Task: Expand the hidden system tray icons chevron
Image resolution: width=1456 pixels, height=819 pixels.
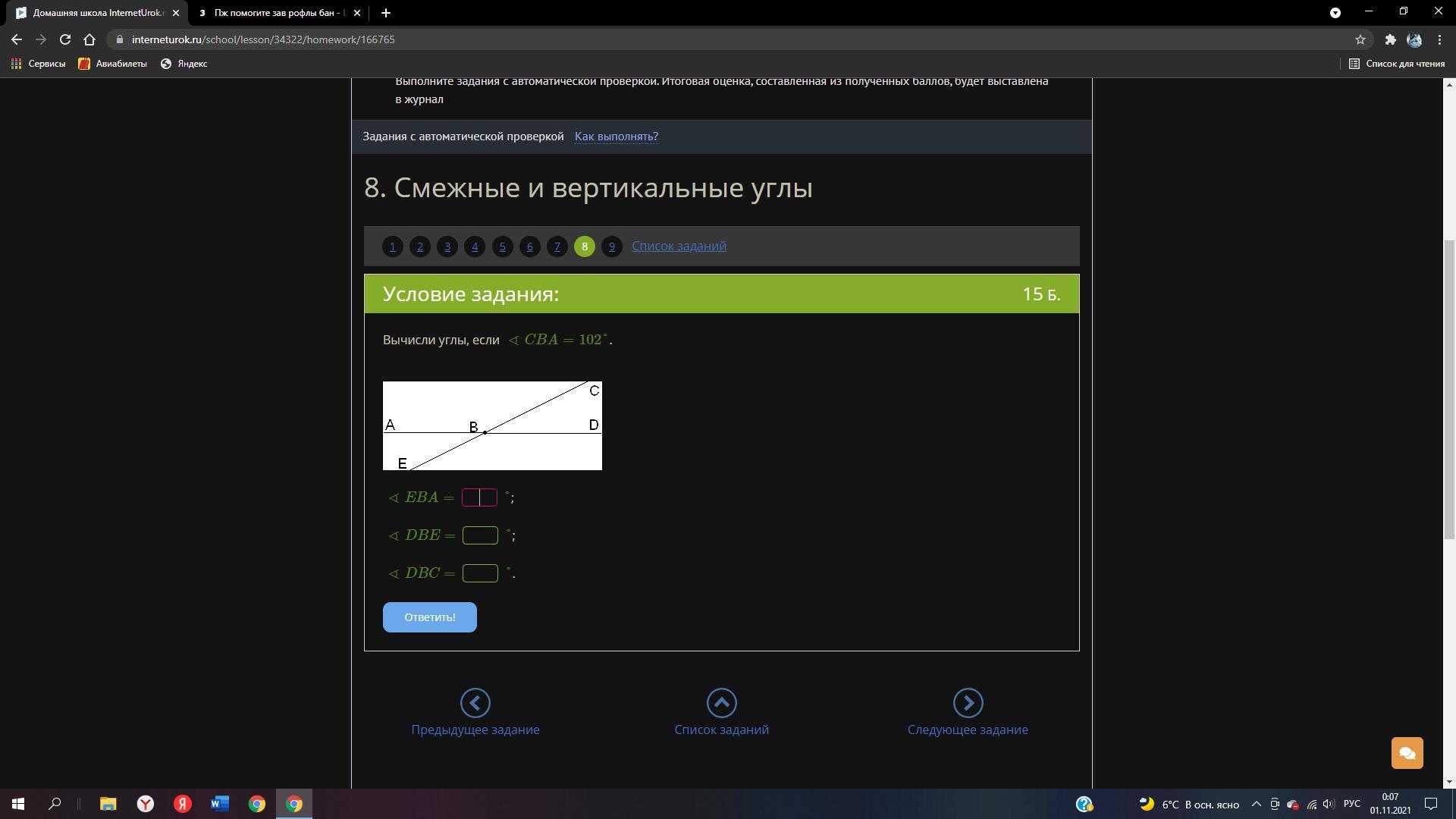Action: tap(1256, 804)
